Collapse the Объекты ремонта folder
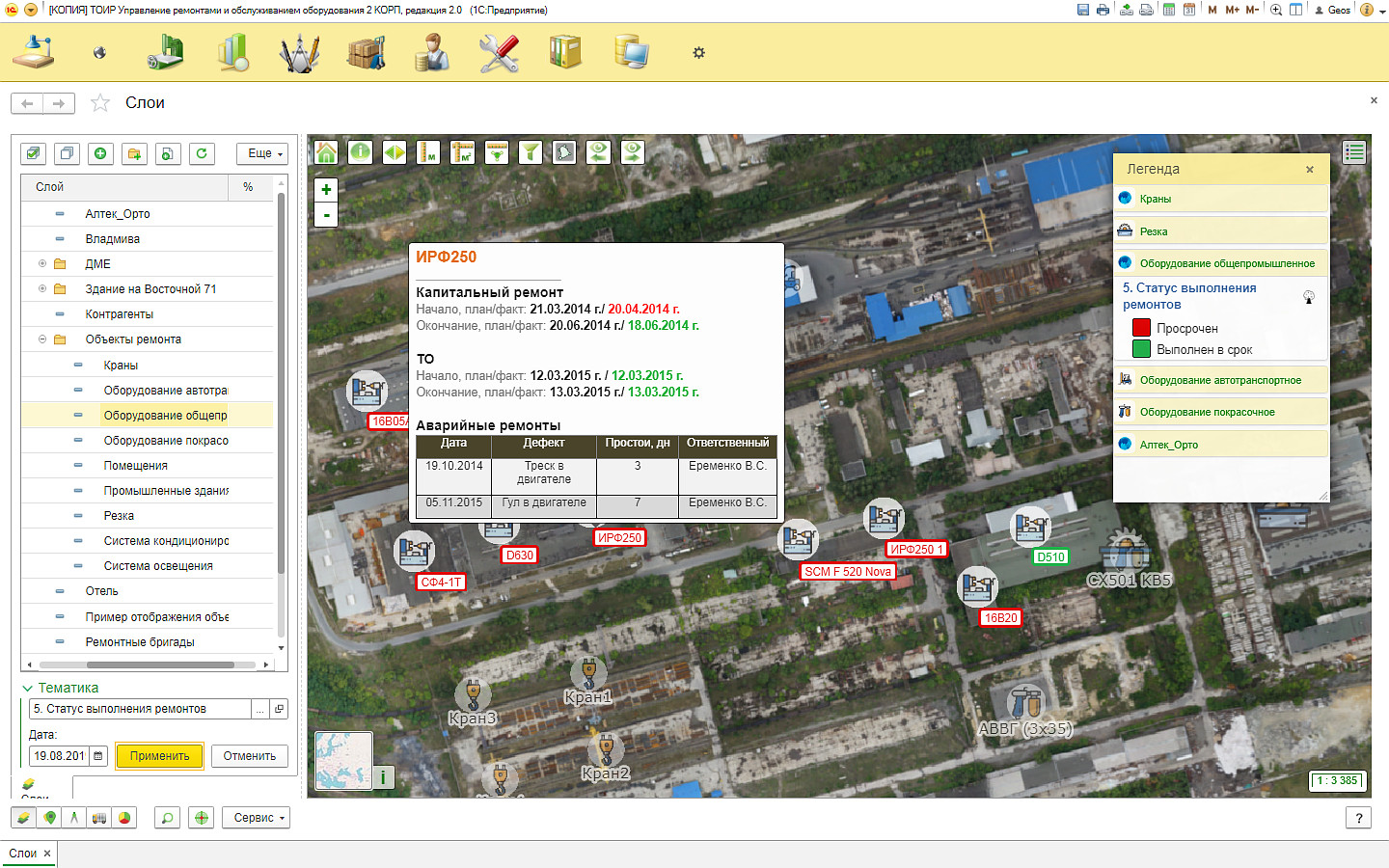The image size is (1389, 868). click(42, 339)
